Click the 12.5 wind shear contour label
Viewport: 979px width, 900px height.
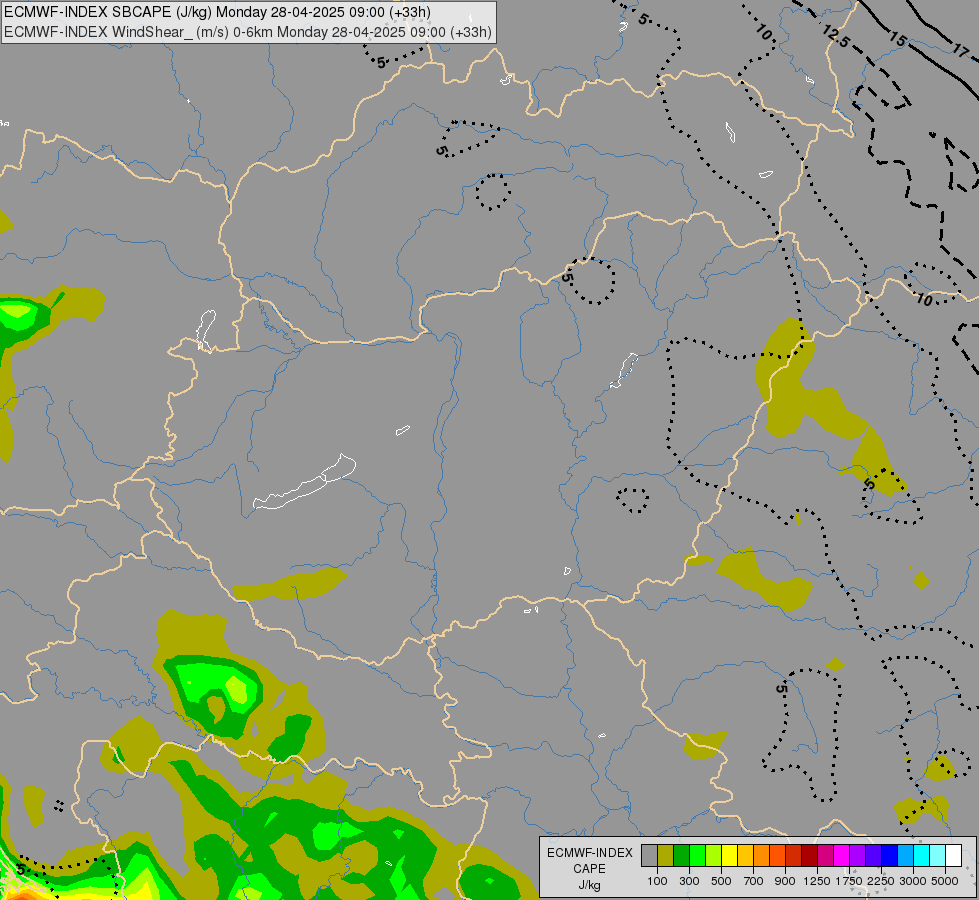click(x=835, y=36)
